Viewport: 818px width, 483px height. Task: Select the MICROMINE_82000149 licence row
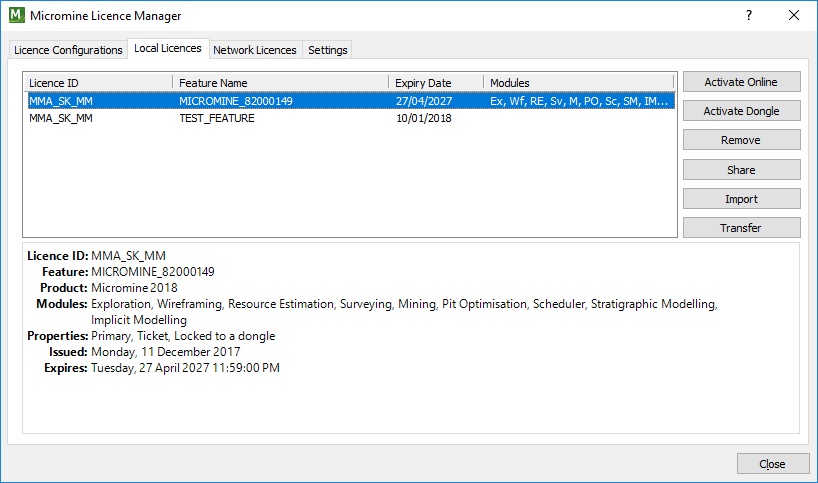point(351,101)
